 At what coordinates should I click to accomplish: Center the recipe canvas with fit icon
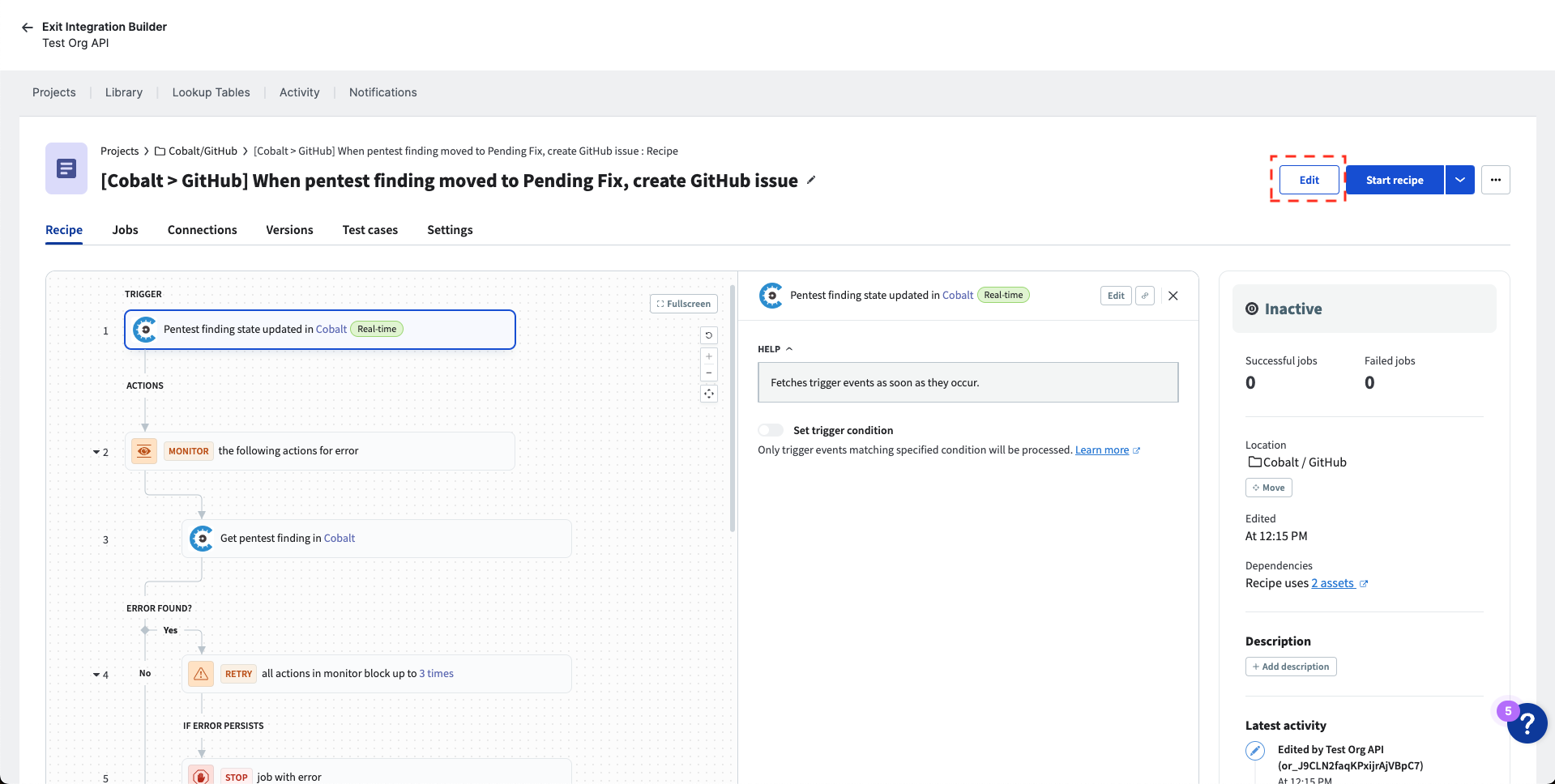point(708,394)
